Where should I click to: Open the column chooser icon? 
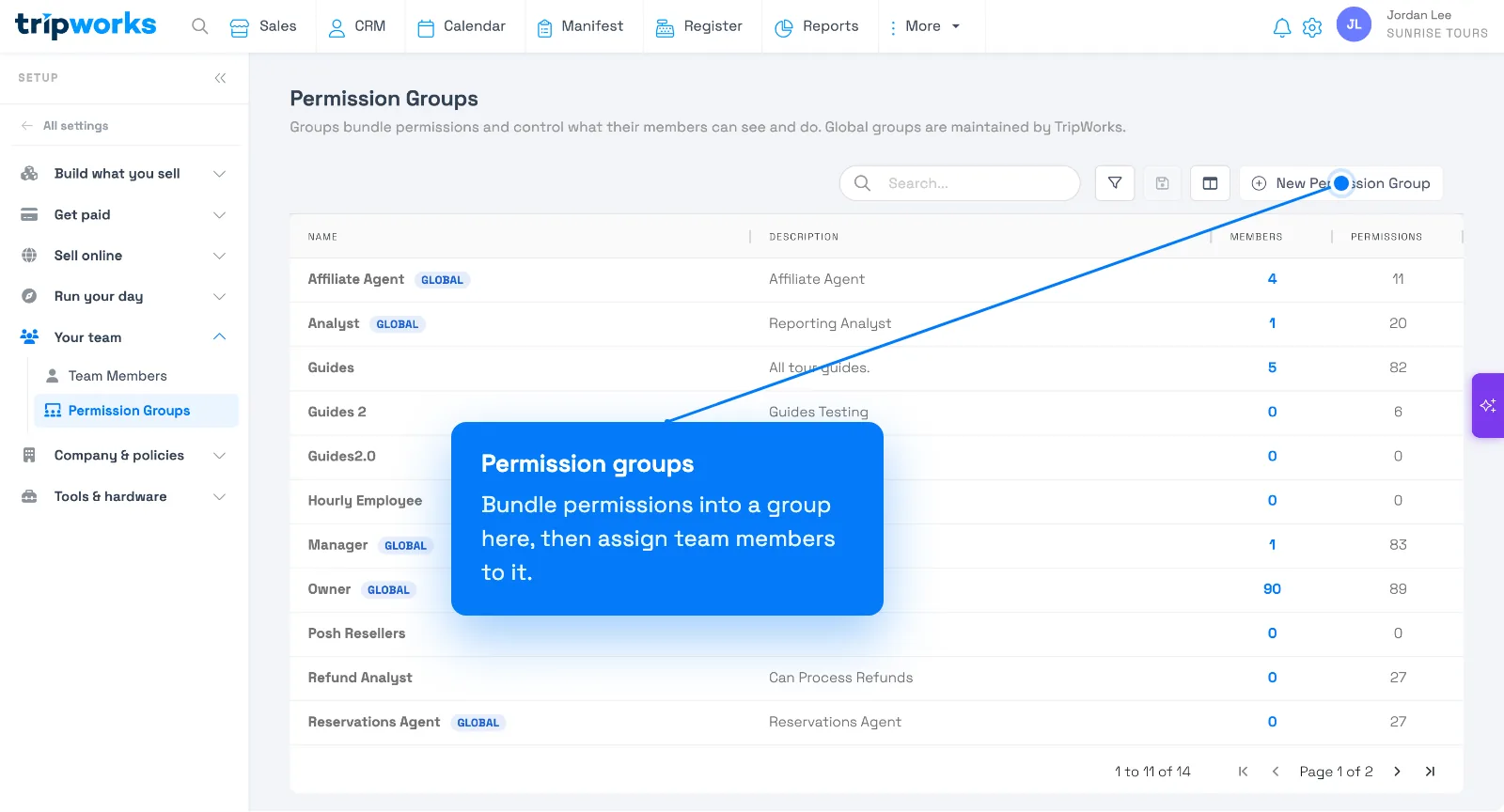pyautogui.click(x=1211, y=183)
